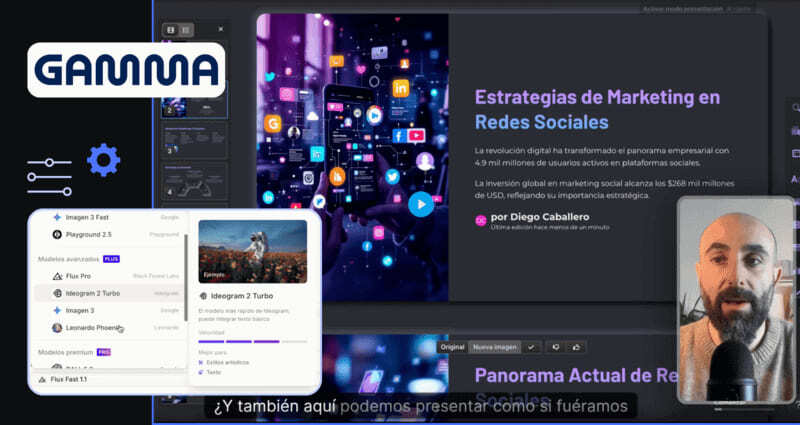Click the PLUS badge beside 'Modelos avanzados'
Image resolution: width=800 pixels, height=425 pixels.
click(x=111, y=259)
